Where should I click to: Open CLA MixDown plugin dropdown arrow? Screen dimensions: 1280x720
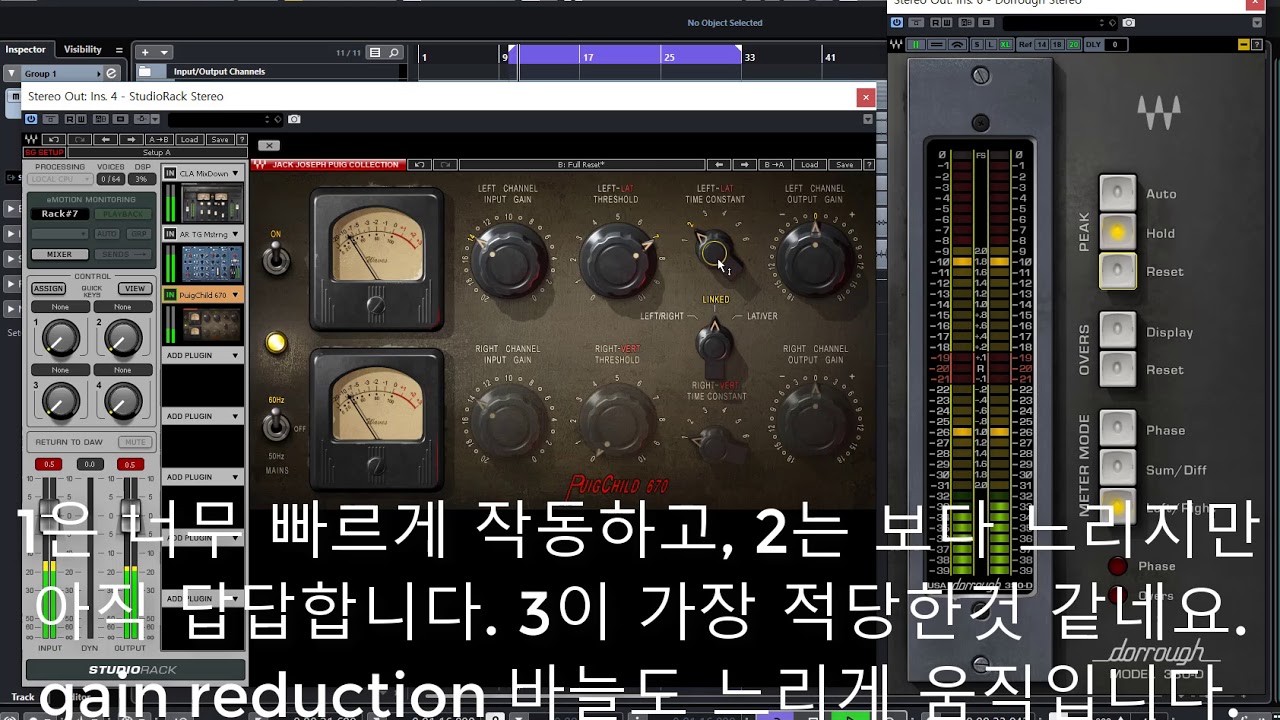[x=236, y=174]
